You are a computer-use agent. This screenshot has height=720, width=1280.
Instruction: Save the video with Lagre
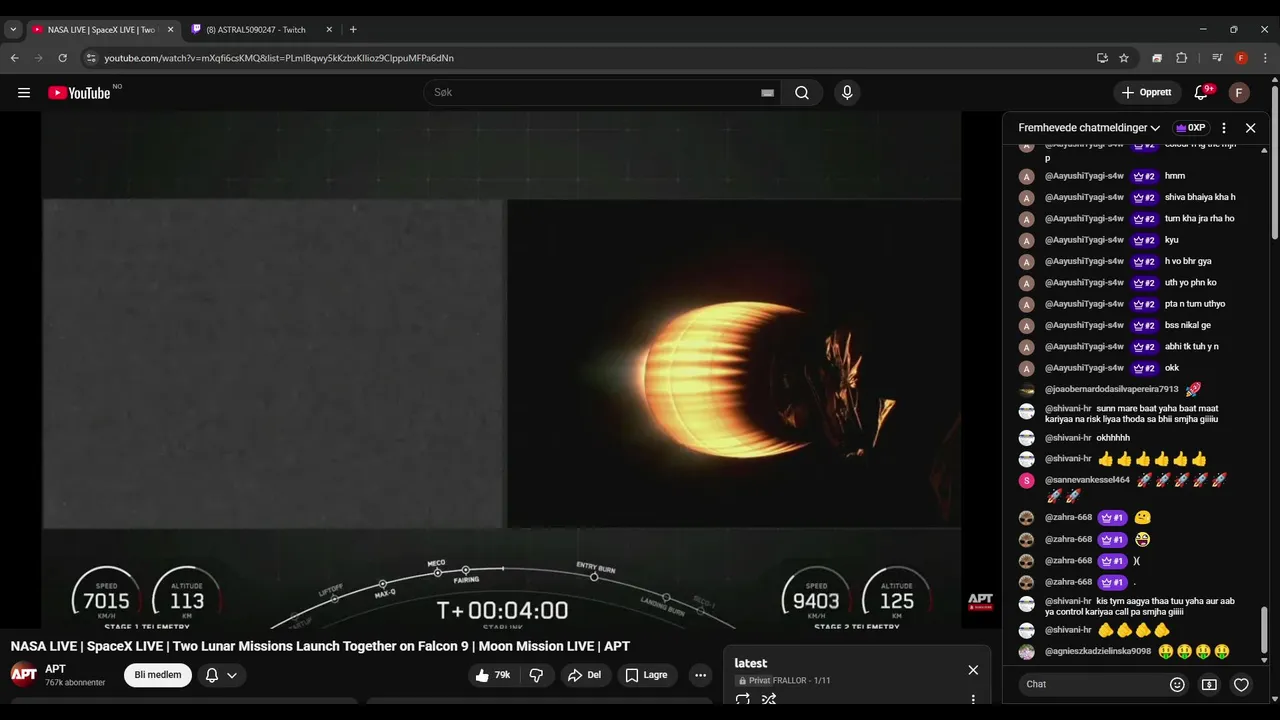point(646,675)
